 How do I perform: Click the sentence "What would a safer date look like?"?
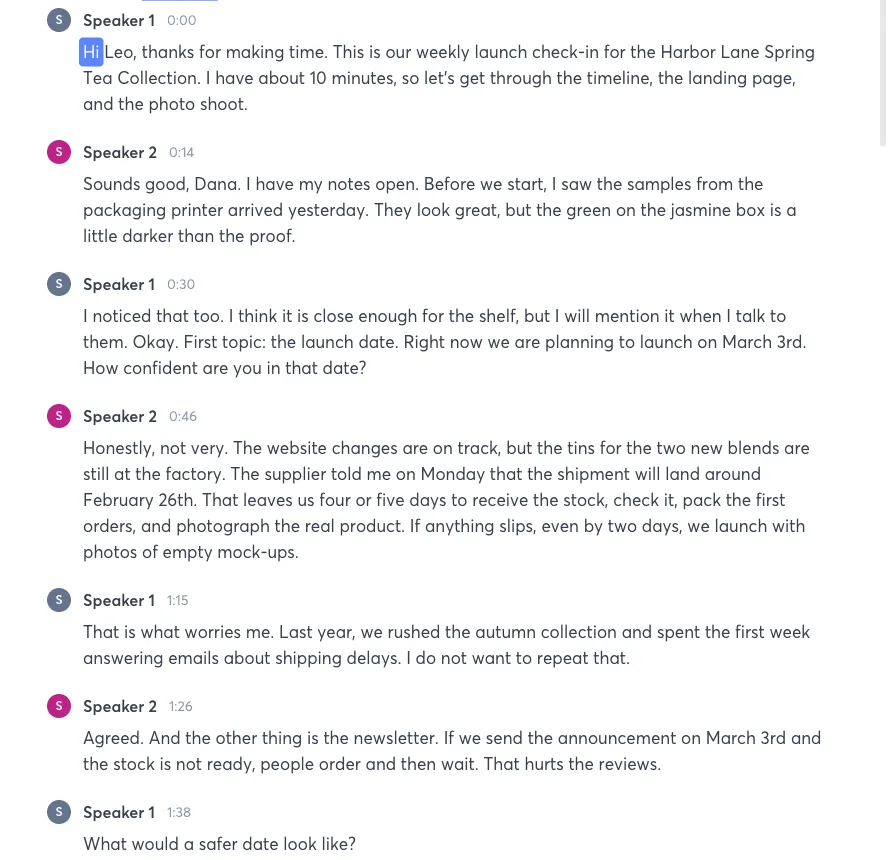pos(219,844)
